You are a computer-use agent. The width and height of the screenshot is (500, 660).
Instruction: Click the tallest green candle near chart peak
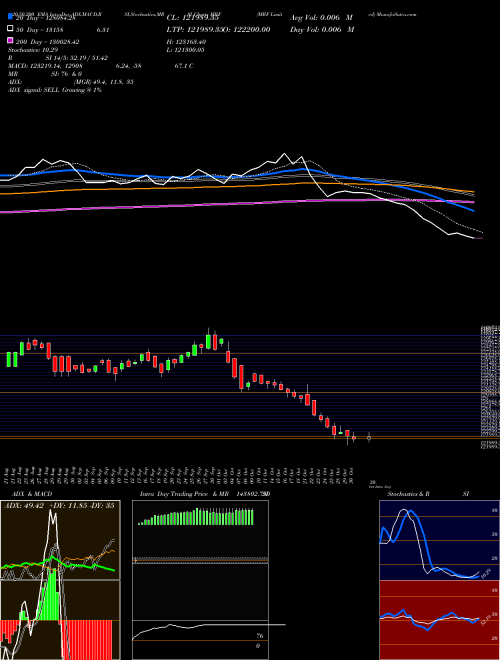coord(208,339)
